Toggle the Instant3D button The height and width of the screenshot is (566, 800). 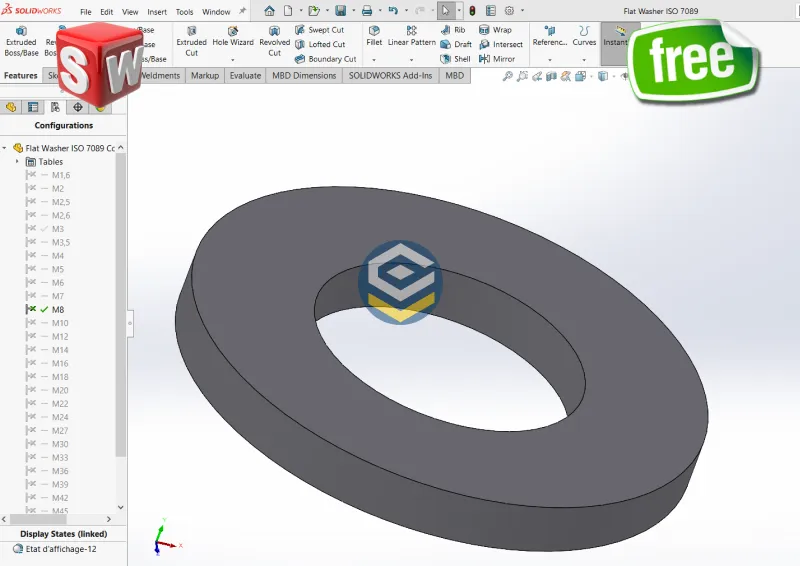(x=614, y=37)
